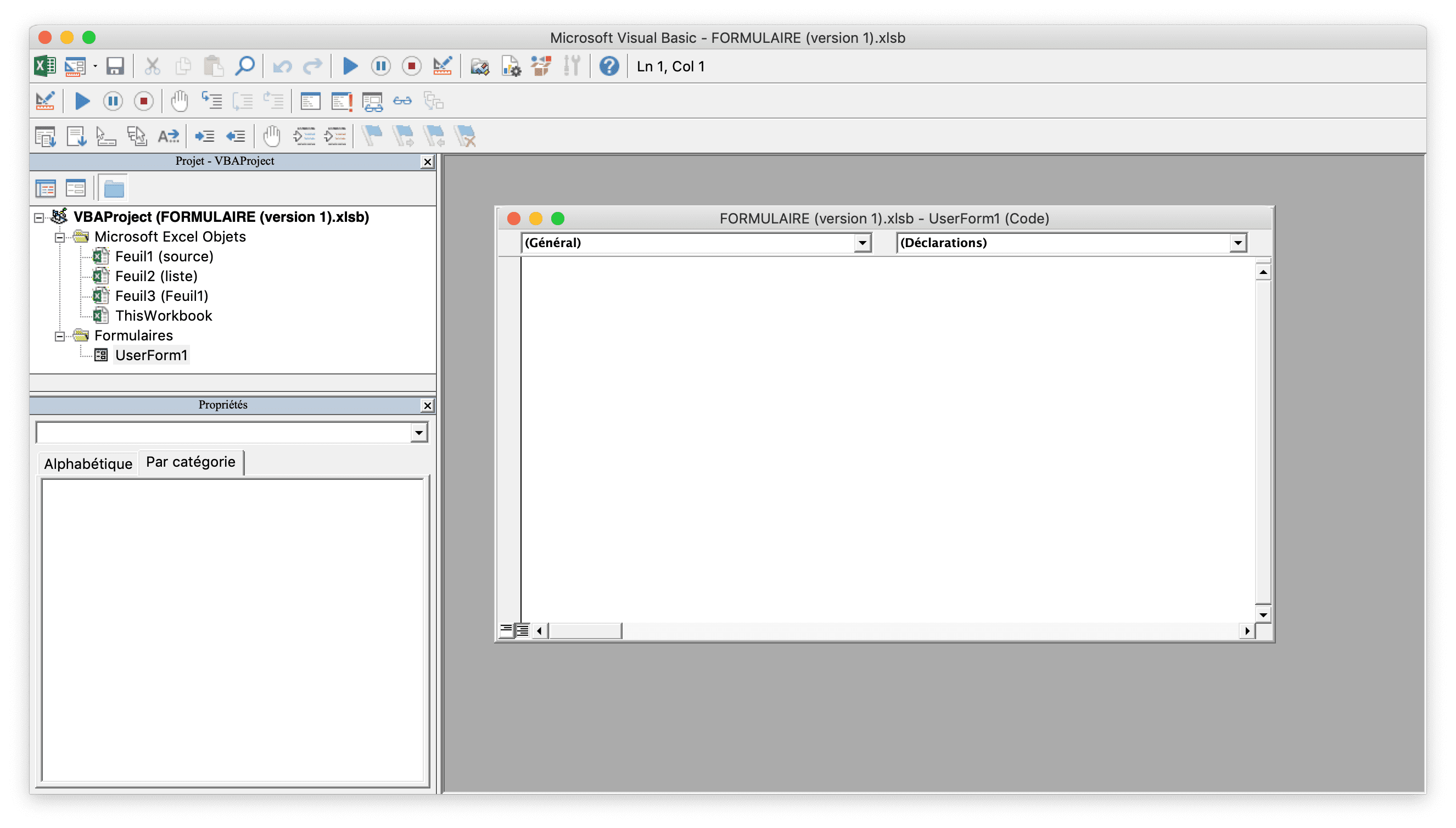Click the Indent icon in Edit toolbar
The image size is (1456, 828).
point(205,137)
